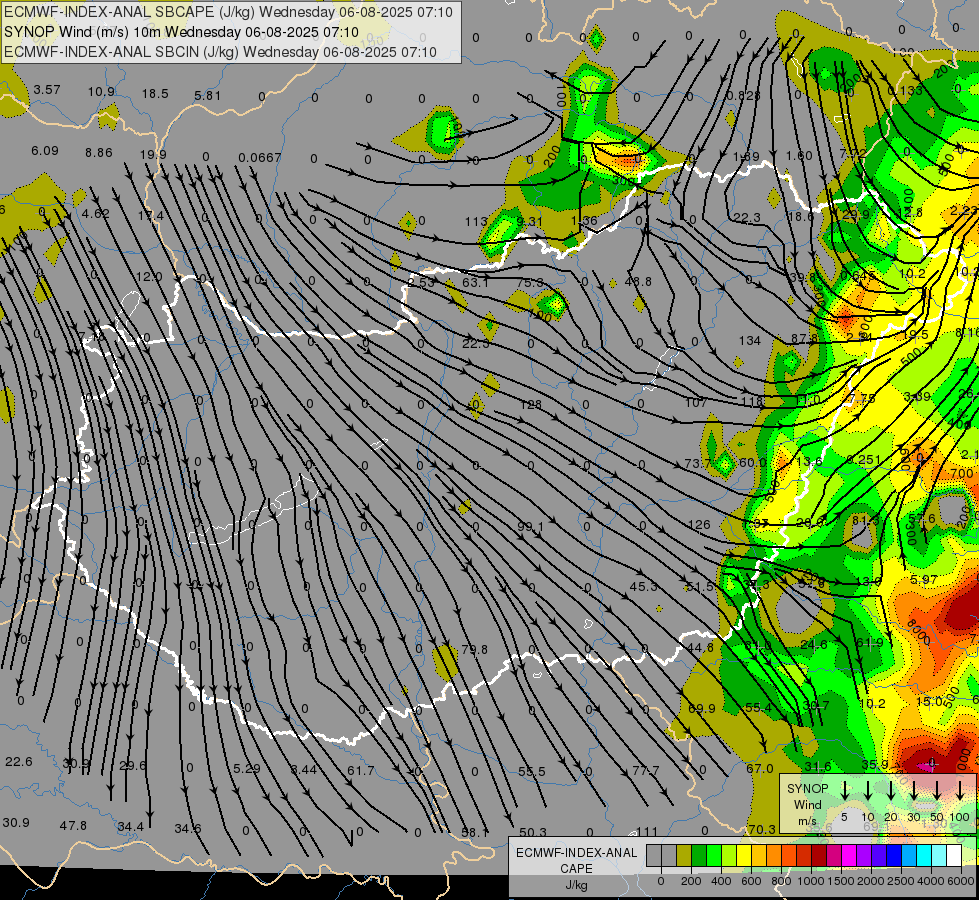The height and width of the screenshot is (900, 979).
Task: Click the map value 18.5
Action: coord(155,94)
